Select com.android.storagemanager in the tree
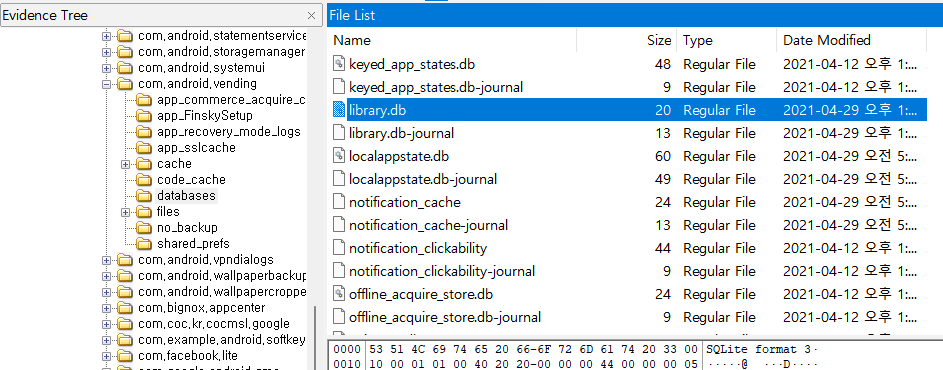Viewport: 943px width, 370px height. tap(221, 52)
